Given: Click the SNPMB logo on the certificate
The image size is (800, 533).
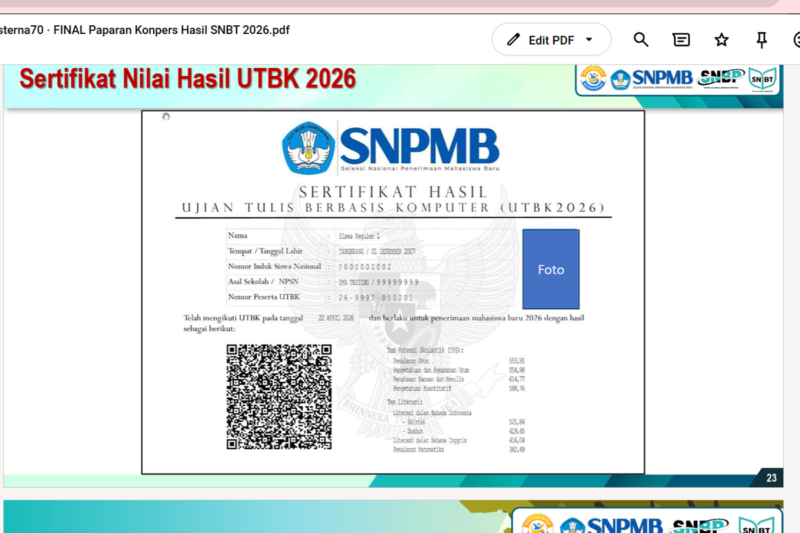Looking at the screenshot, I should tap(391, 148).
